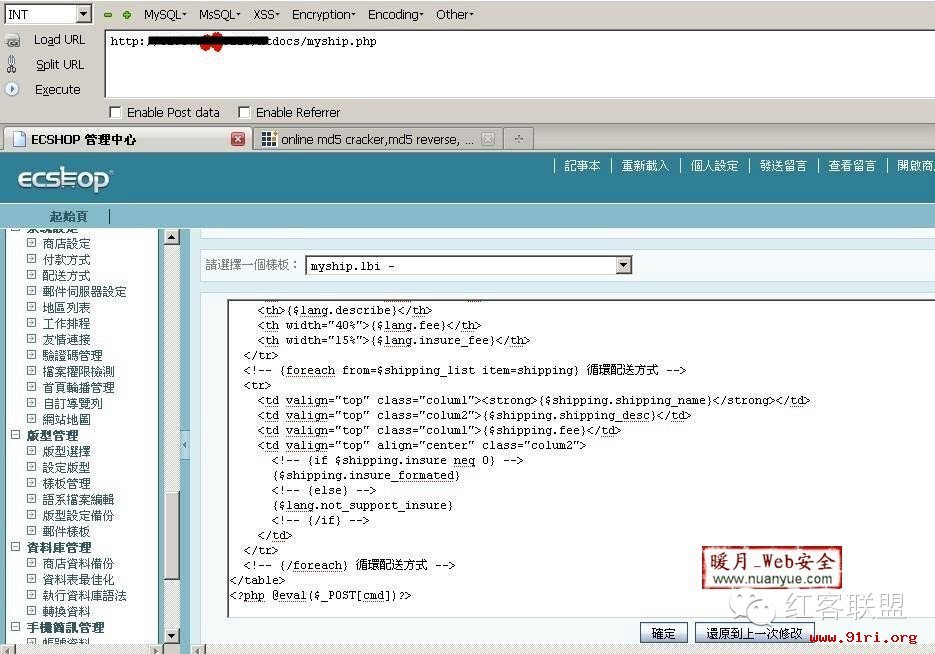This screenshot has height=654, width=935.
Task: Open 友情連接 in sidebar
Action: [66, 339]
